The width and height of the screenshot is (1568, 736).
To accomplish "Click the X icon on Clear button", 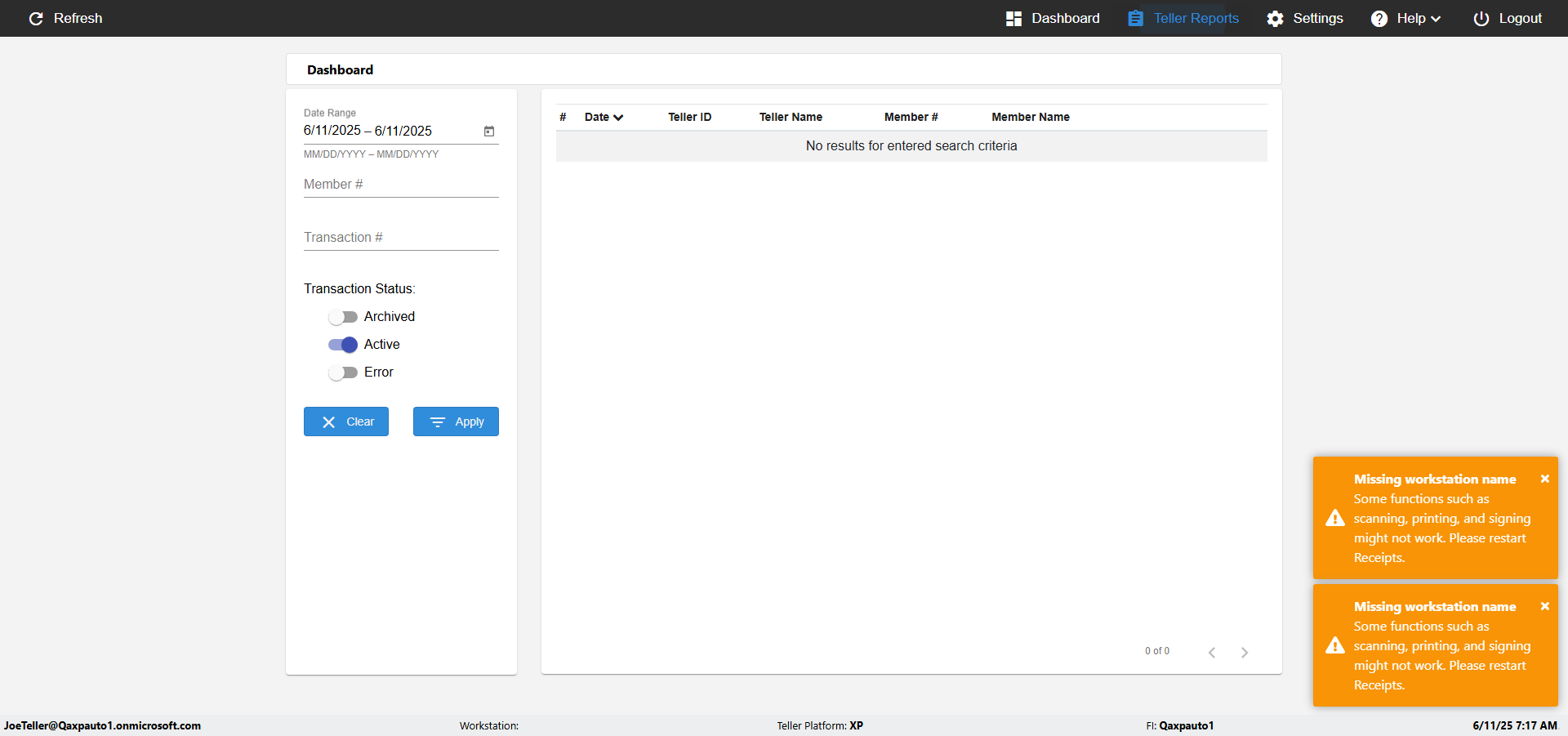I will [x=328, y=422].
